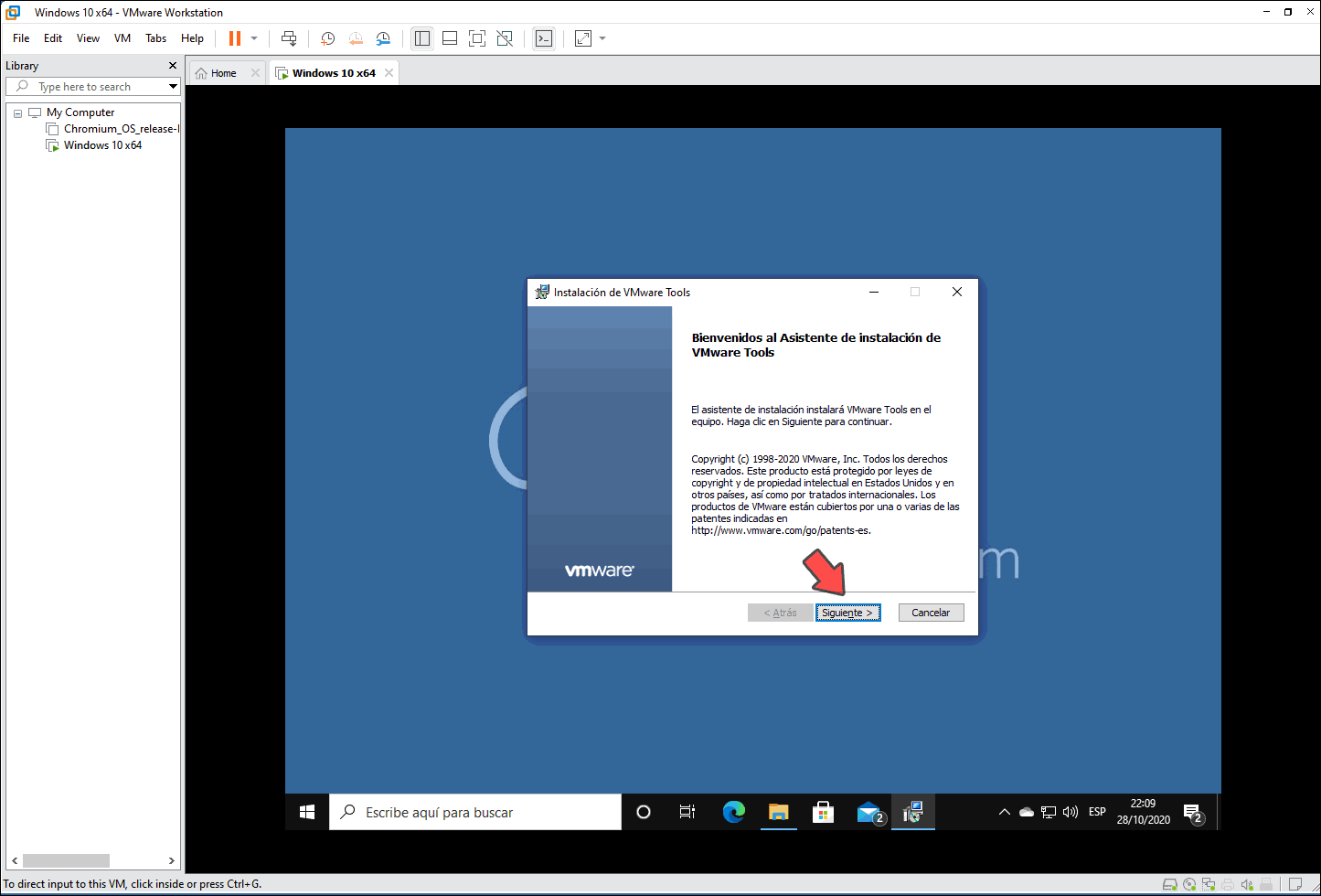The image size is (1321, 896).
Task: Click the network adapter status icon
Action: click(x=1209, y=884)
